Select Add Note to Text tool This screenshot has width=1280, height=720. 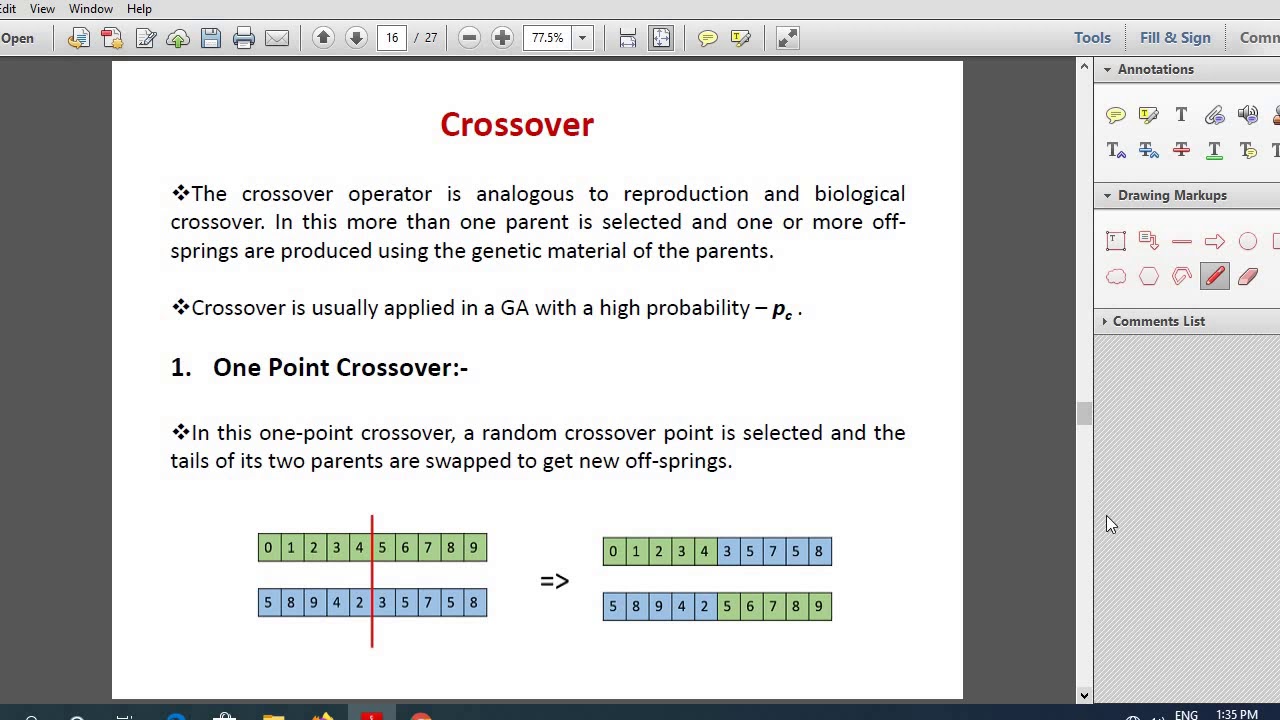(x=1248, y=150)
